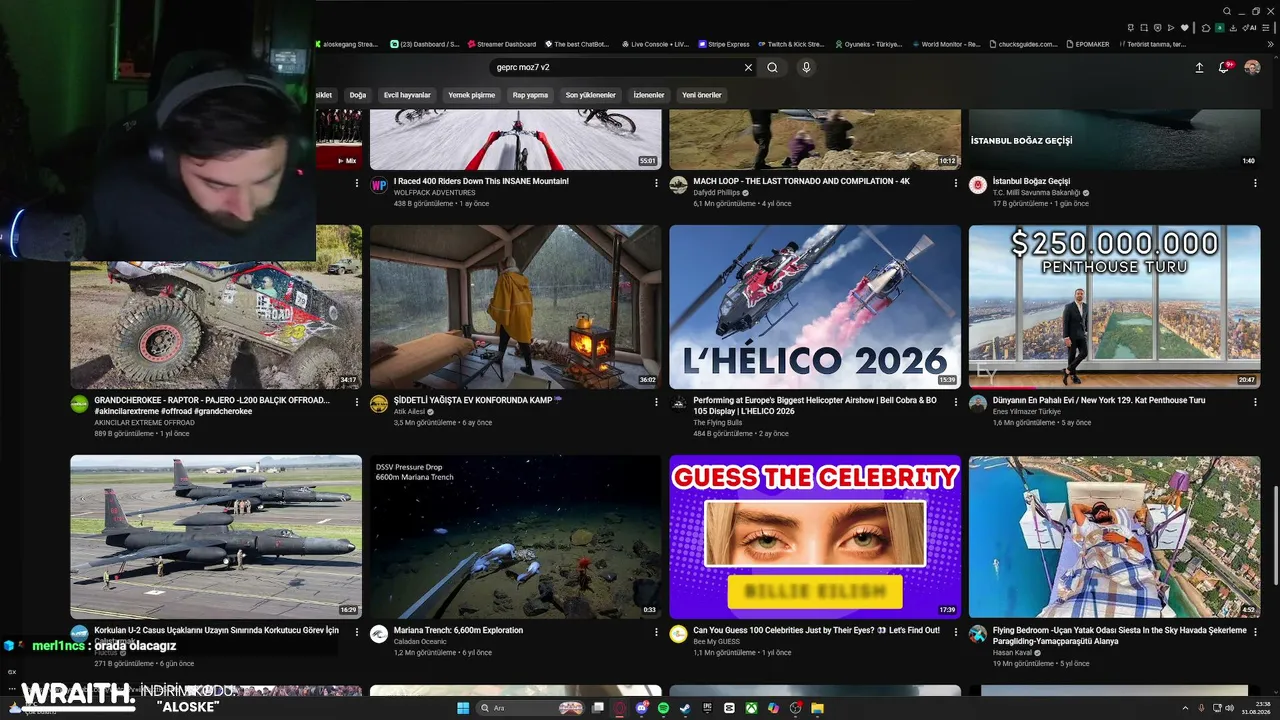Open Atik Ailesi channel avatar
1280x720 pixels.
379,404
